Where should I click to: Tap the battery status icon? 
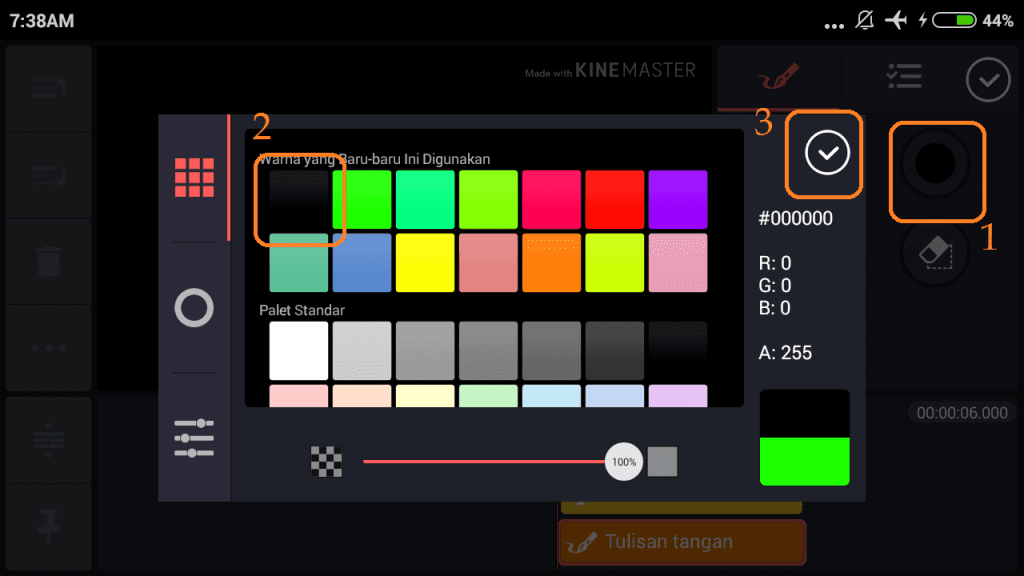[x=954, y=20]
